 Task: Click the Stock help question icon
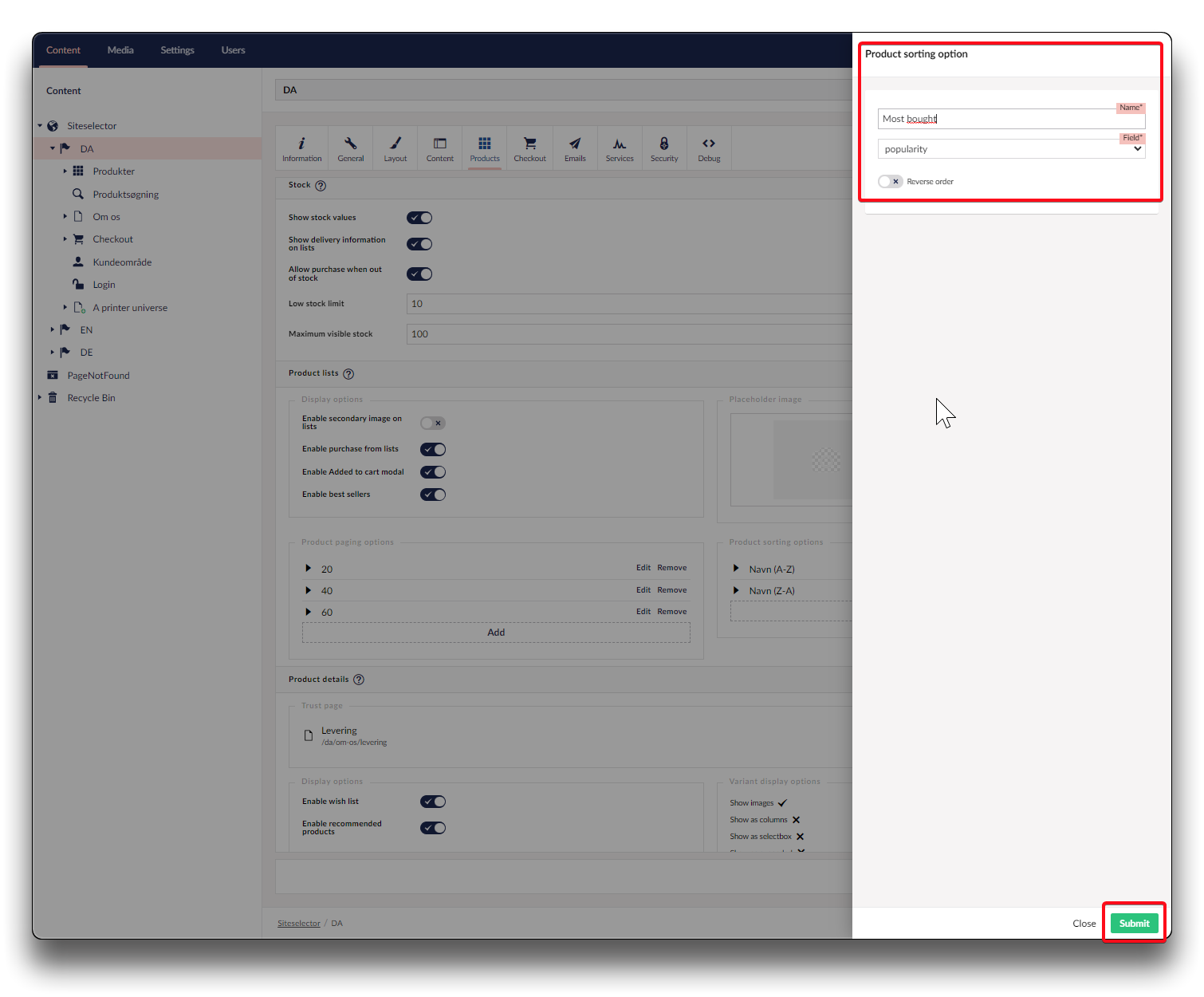321,186
